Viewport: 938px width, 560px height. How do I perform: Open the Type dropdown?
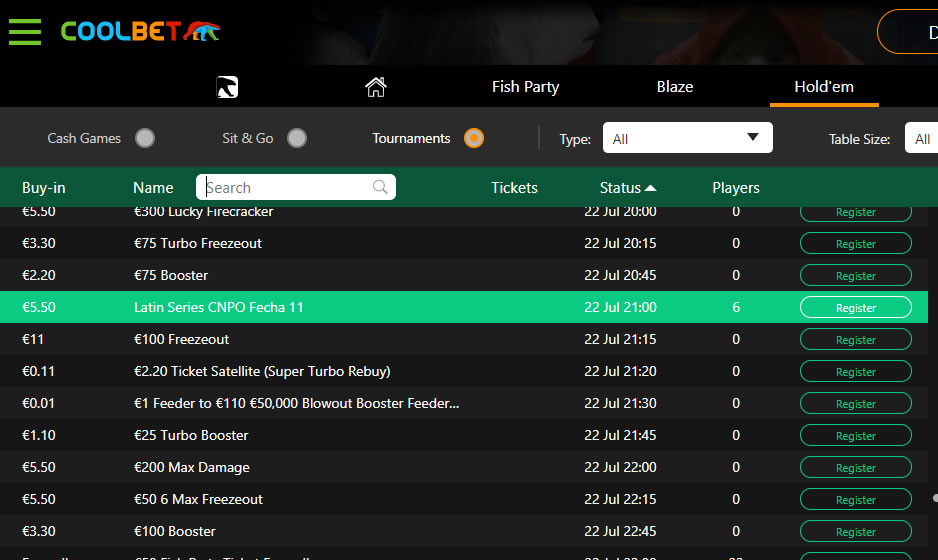686,138
